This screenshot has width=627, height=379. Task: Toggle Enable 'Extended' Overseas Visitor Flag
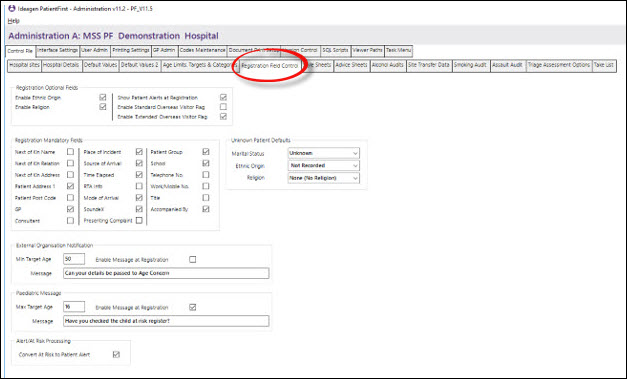pos(223,117)
